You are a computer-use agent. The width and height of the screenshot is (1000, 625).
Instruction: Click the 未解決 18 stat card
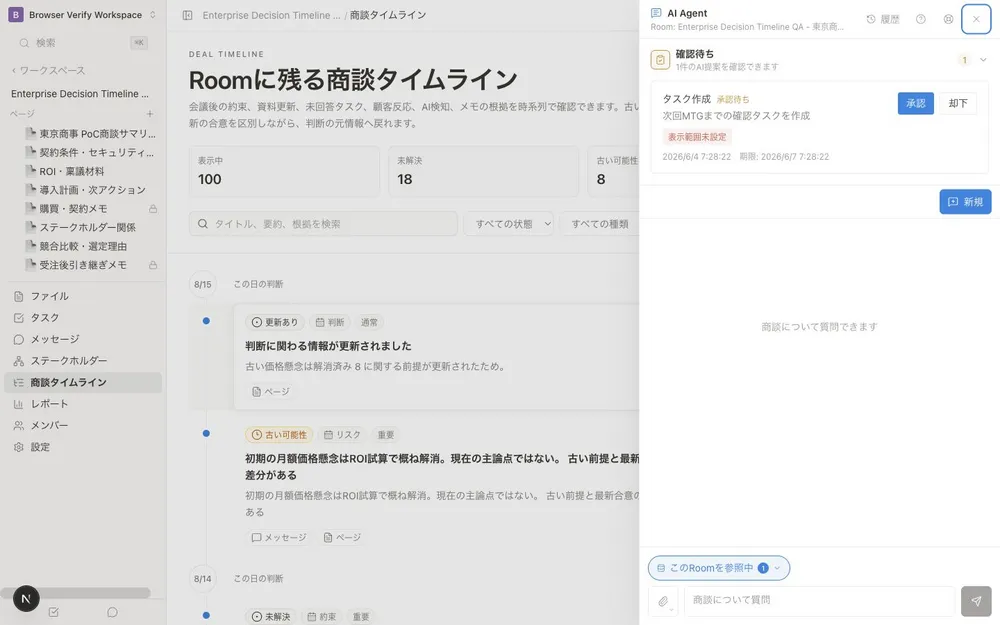483,171
